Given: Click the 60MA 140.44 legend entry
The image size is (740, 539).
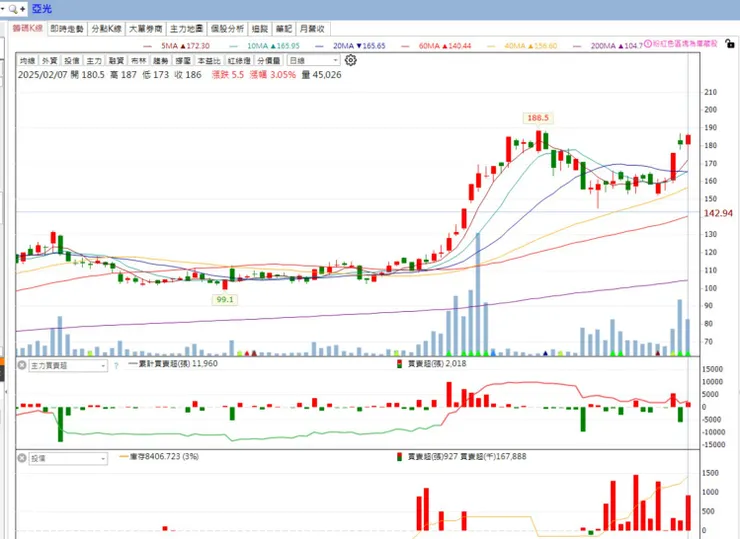Looking at the screenshot, I should pyautogui.click(x=437, y=46).
